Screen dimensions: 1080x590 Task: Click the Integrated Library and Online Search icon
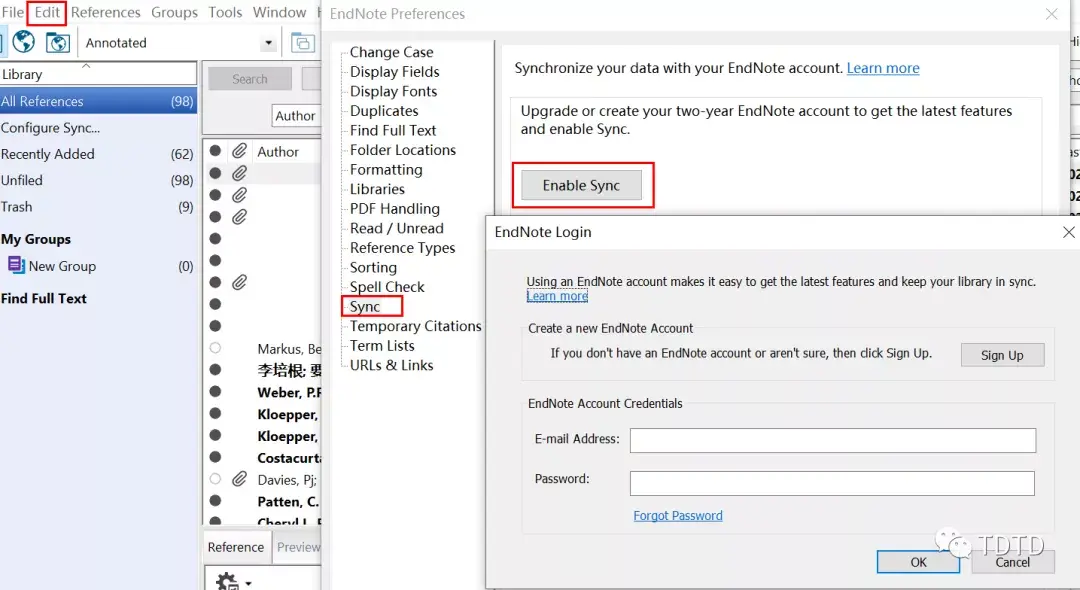click(58, 42)
